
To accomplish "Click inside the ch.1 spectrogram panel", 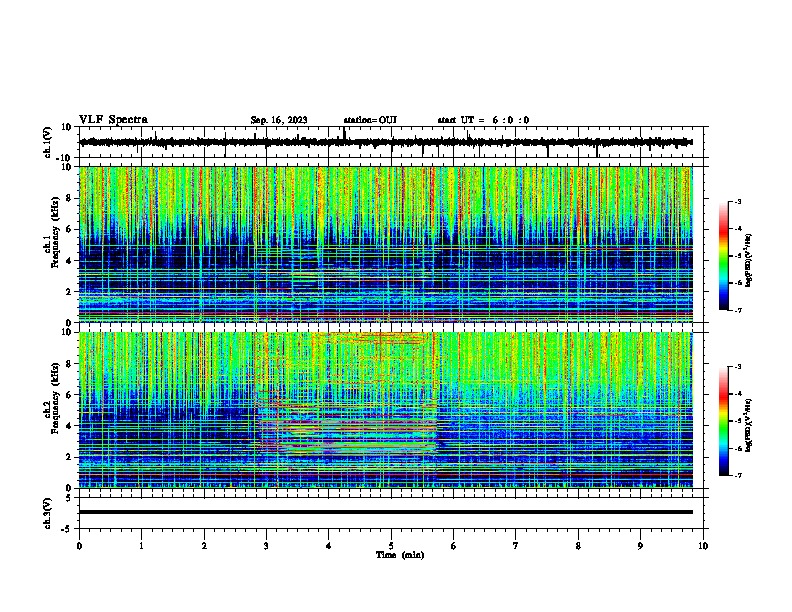I will coord(386,244).
